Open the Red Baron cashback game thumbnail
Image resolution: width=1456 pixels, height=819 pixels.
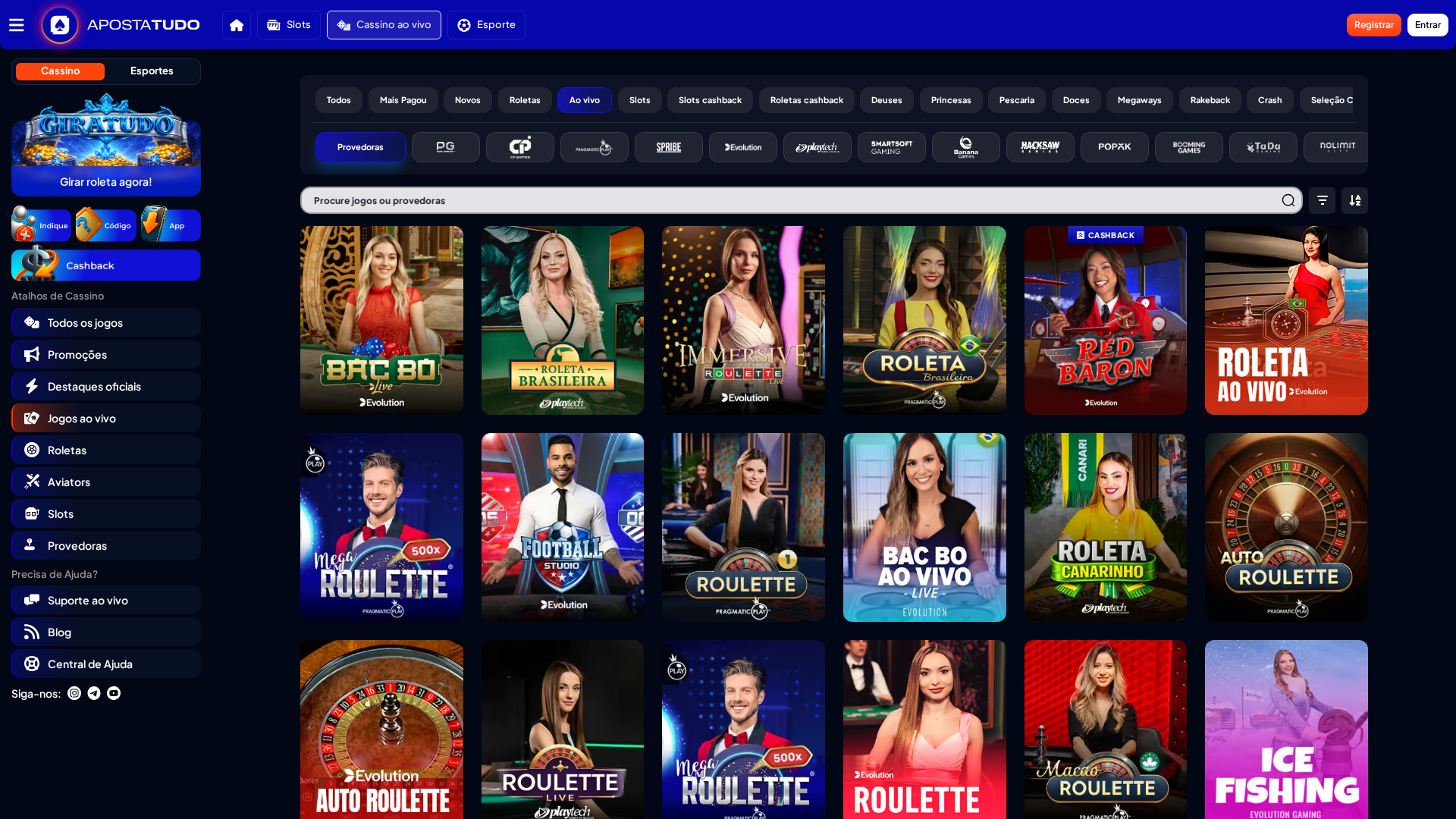1106,320
